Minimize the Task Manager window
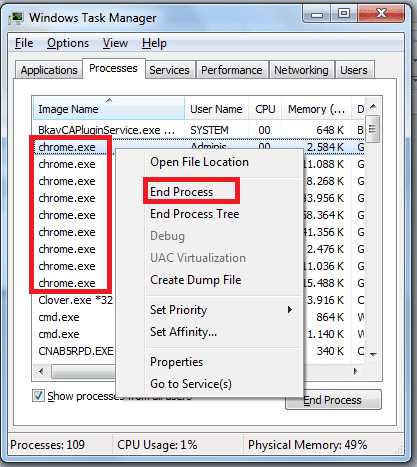The image size is (417, 467). point(317,14)
